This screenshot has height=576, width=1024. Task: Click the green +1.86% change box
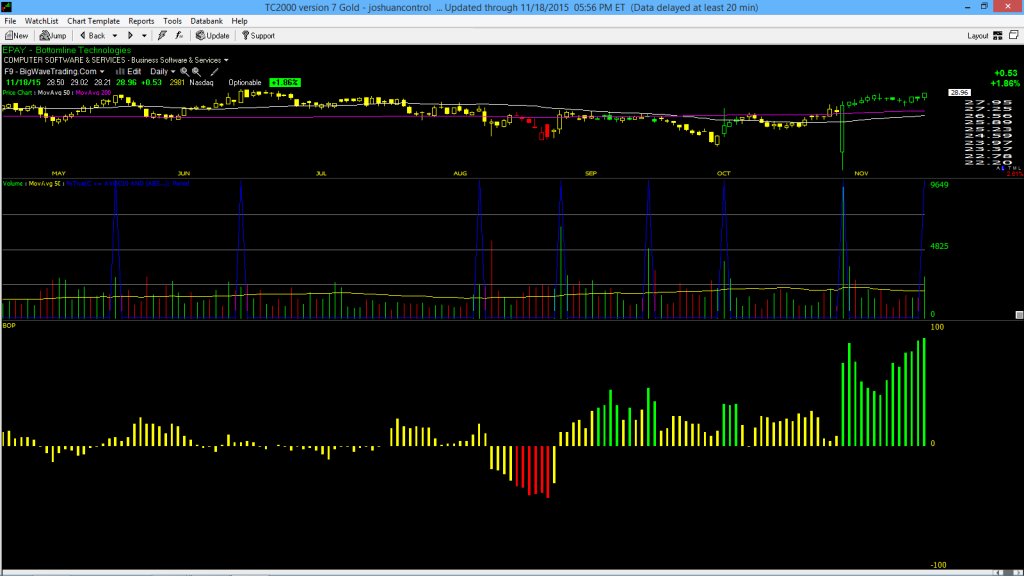[285, 83]
